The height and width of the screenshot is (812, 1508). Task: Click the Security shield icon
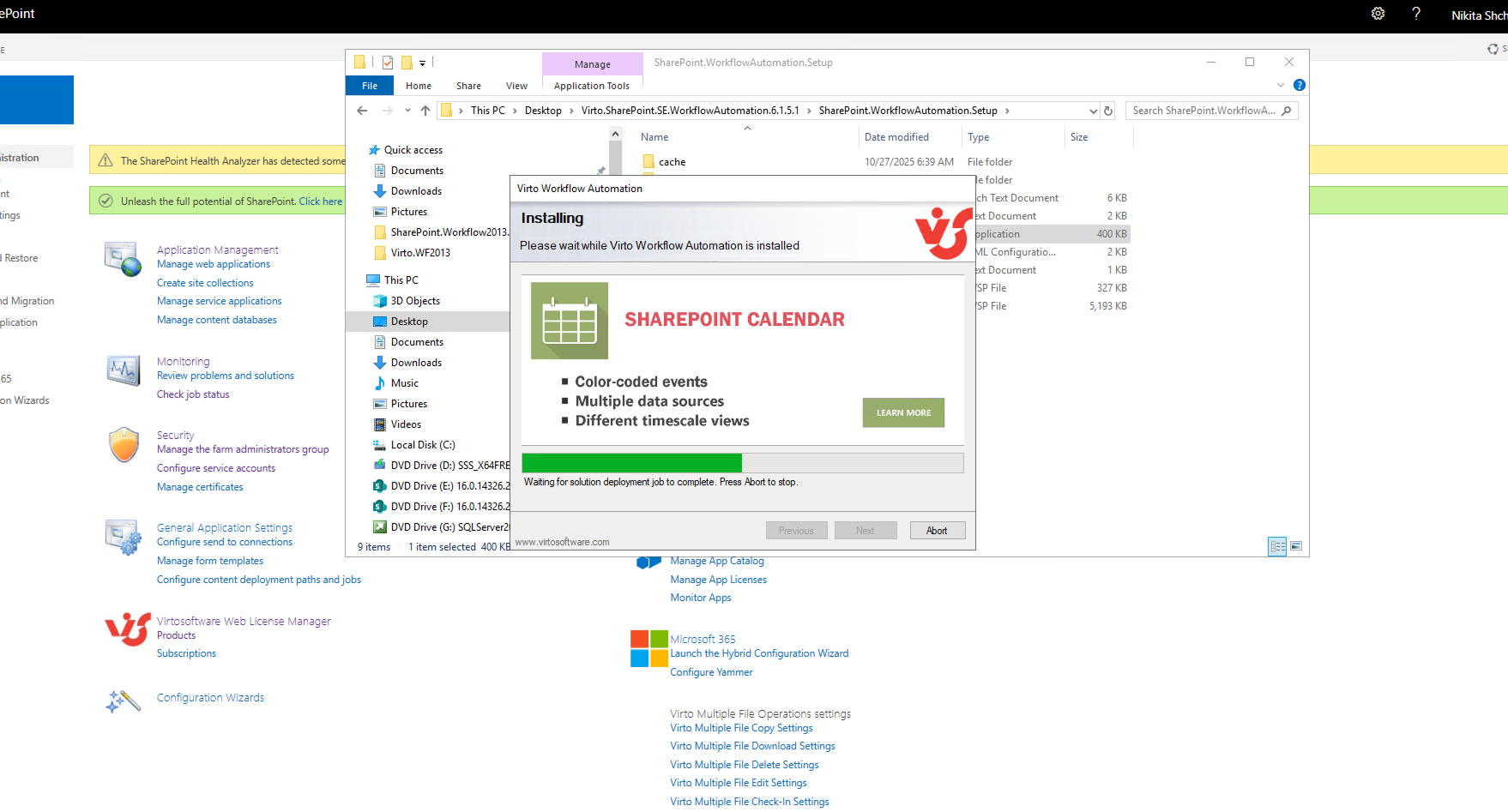click(124, 444)
